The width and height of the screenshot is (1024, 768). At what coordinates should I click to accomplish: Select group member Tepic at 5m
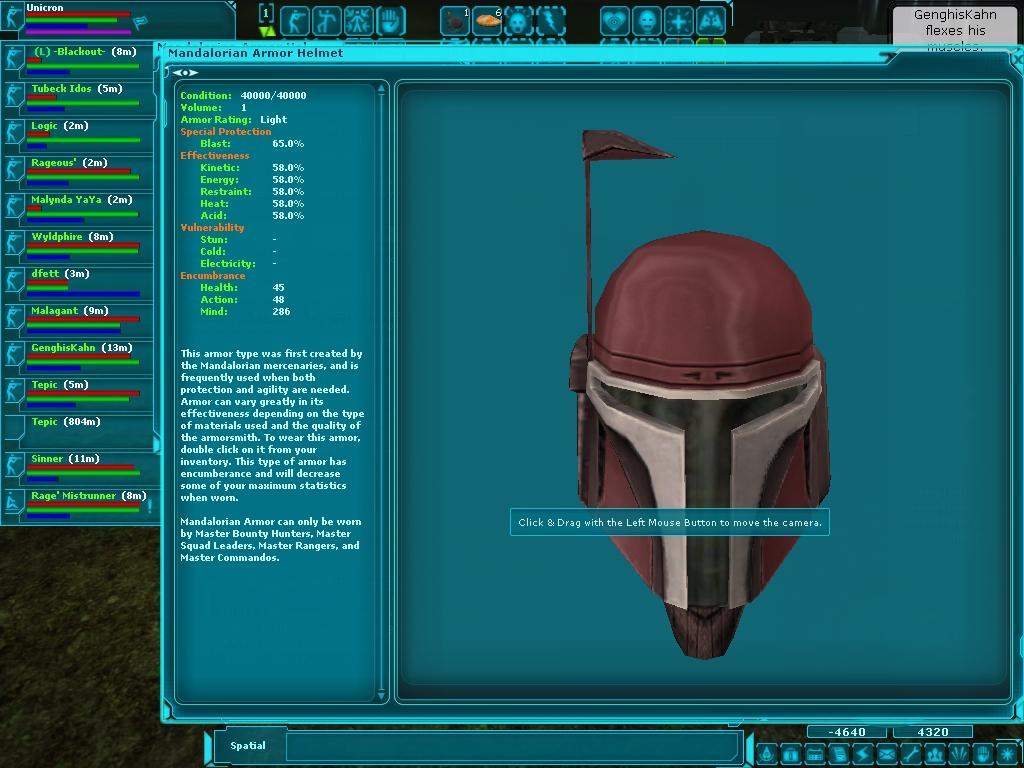pos(78,394)
